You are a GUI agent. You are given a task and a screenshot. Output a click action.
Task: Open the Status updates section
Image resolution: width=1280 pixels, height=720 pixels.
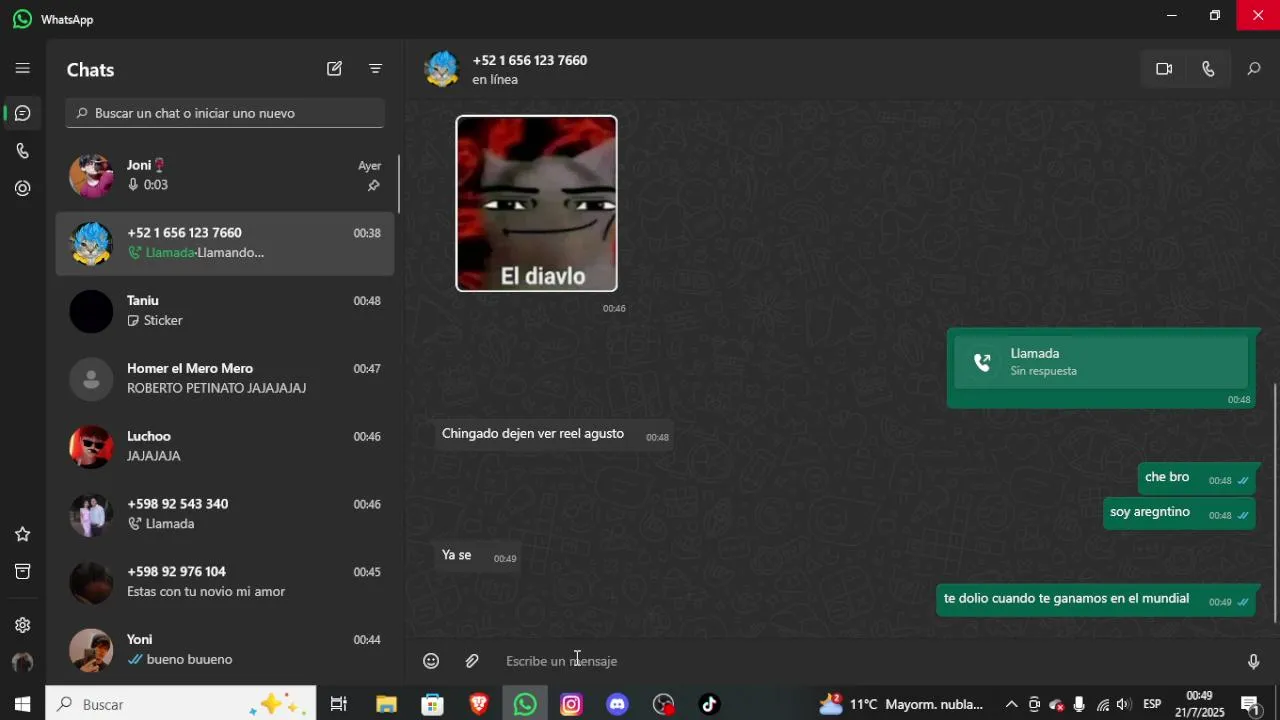(x=22, y=188)
